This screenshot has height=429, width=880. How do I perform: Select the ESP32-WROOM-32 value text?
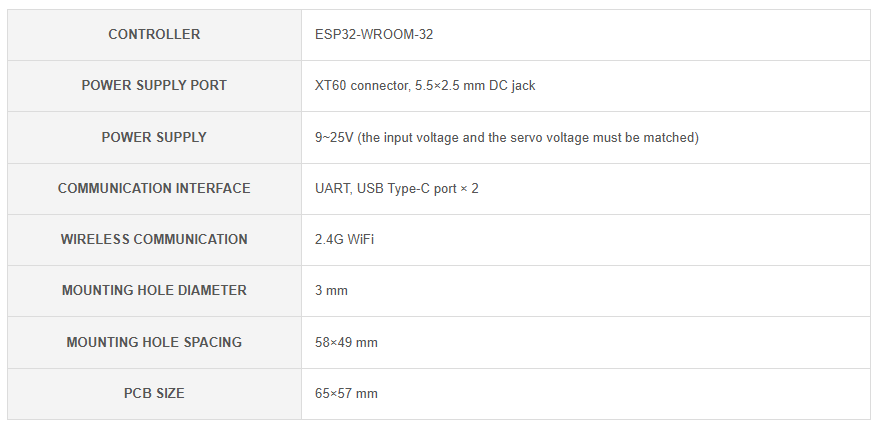click(x=374, y=35)
